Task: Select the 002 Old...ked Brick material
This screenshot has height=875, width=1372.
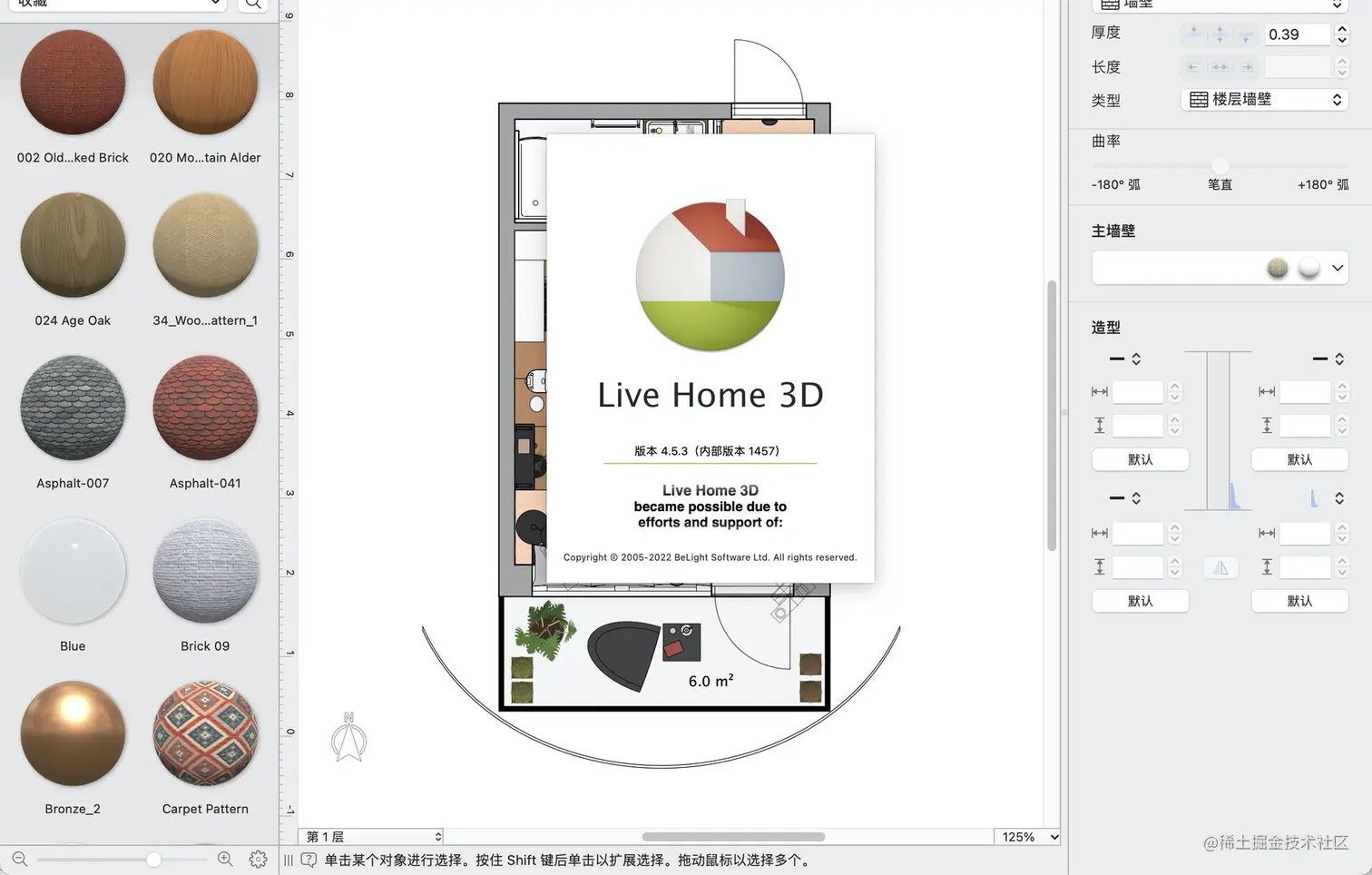Action: pyautogui.click(x=73, y=83)
